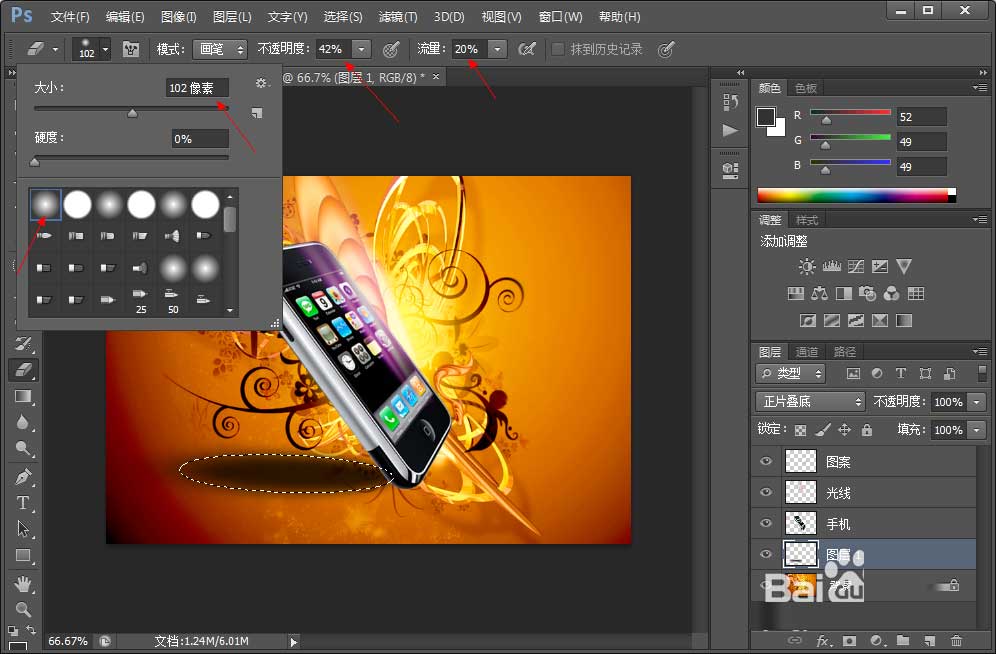The height and width of the screenshot is (654, 996).
Task: Toggle airbrush mode next to 流量
Action: pos(527,49)
